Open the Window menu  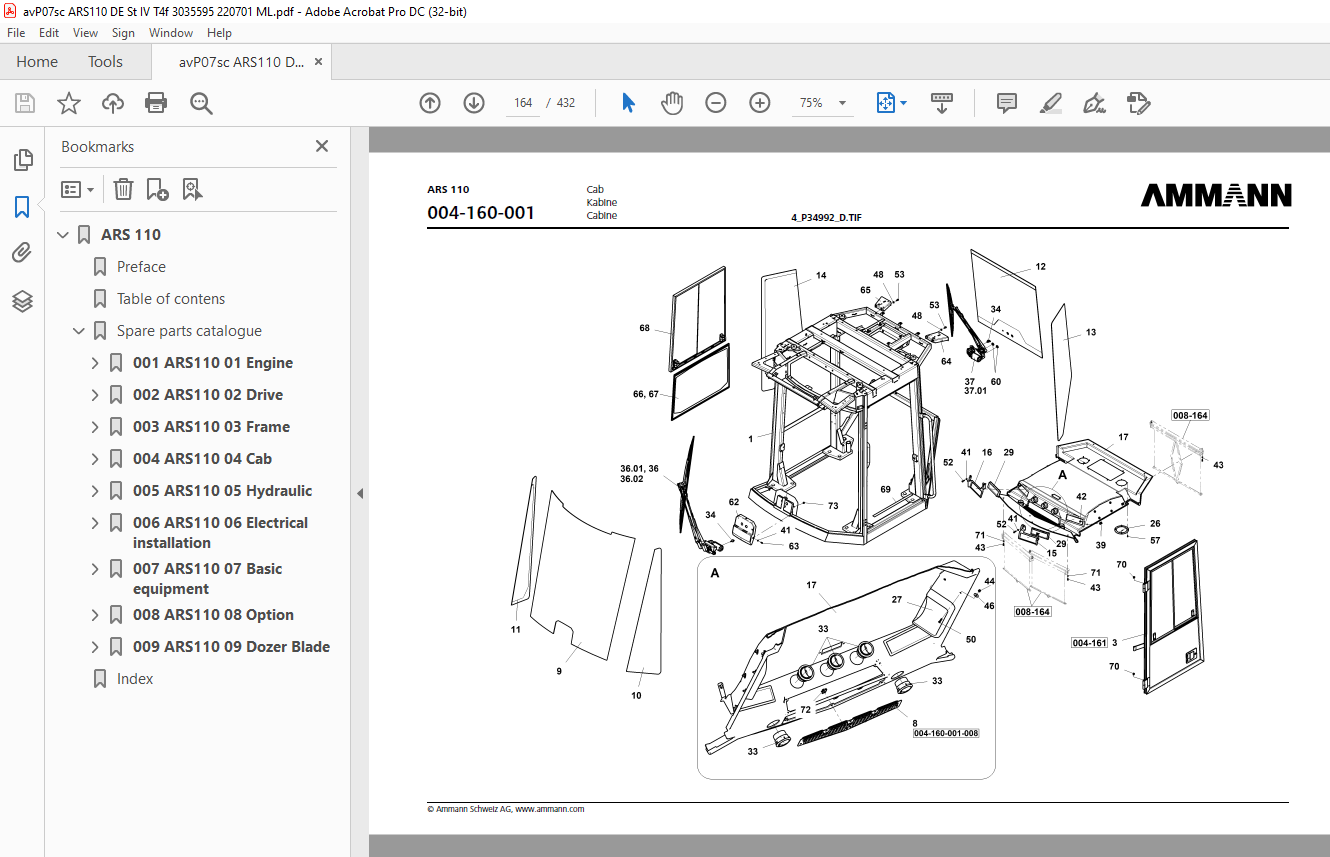[x=171, y=33]
